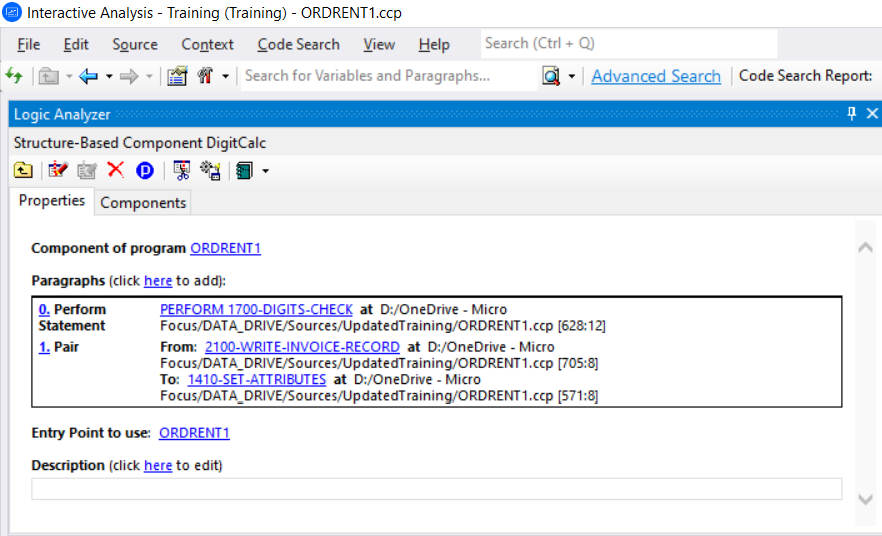Close the Logic Analyzer panel
Image resolution: width=882 pixels, height=536 pixels.
(x=872, y=114)
